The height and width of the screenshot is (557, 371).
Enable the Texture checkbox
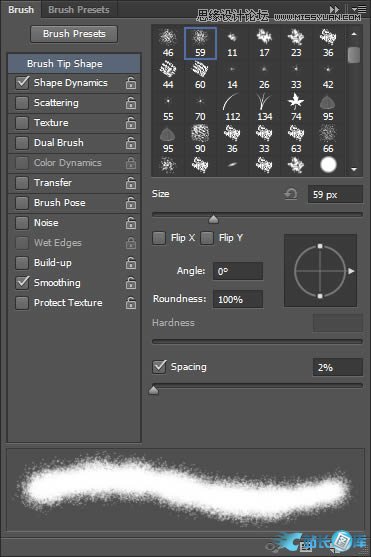click(22, 123)
